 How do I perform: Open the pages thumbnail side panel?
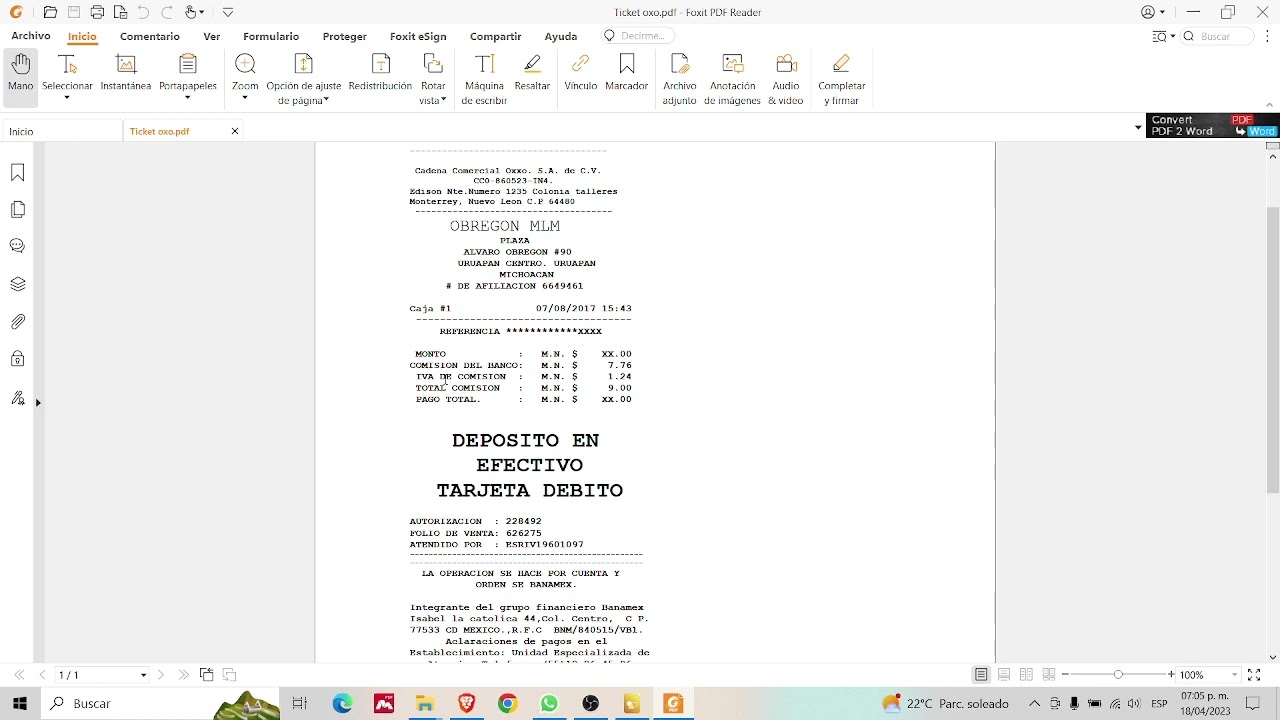point(17,209)
